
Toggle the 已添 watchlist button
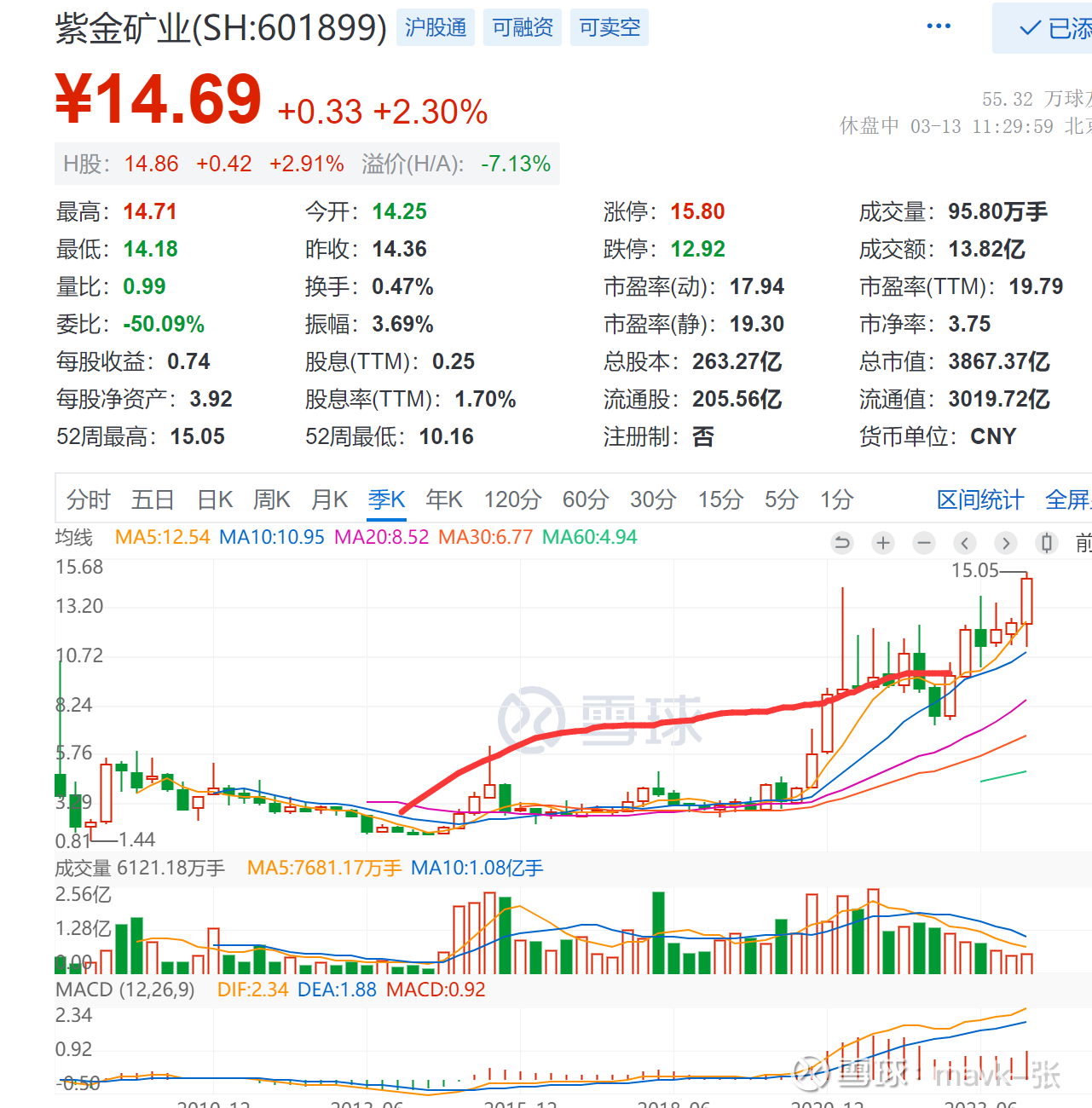(x=1048, y=26)
